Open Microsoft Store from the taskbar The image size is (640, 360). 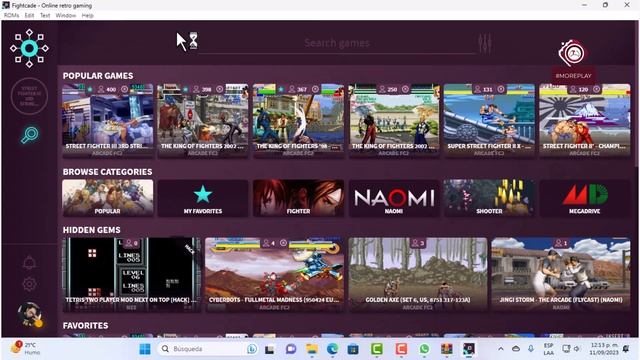tap(353, 349)
